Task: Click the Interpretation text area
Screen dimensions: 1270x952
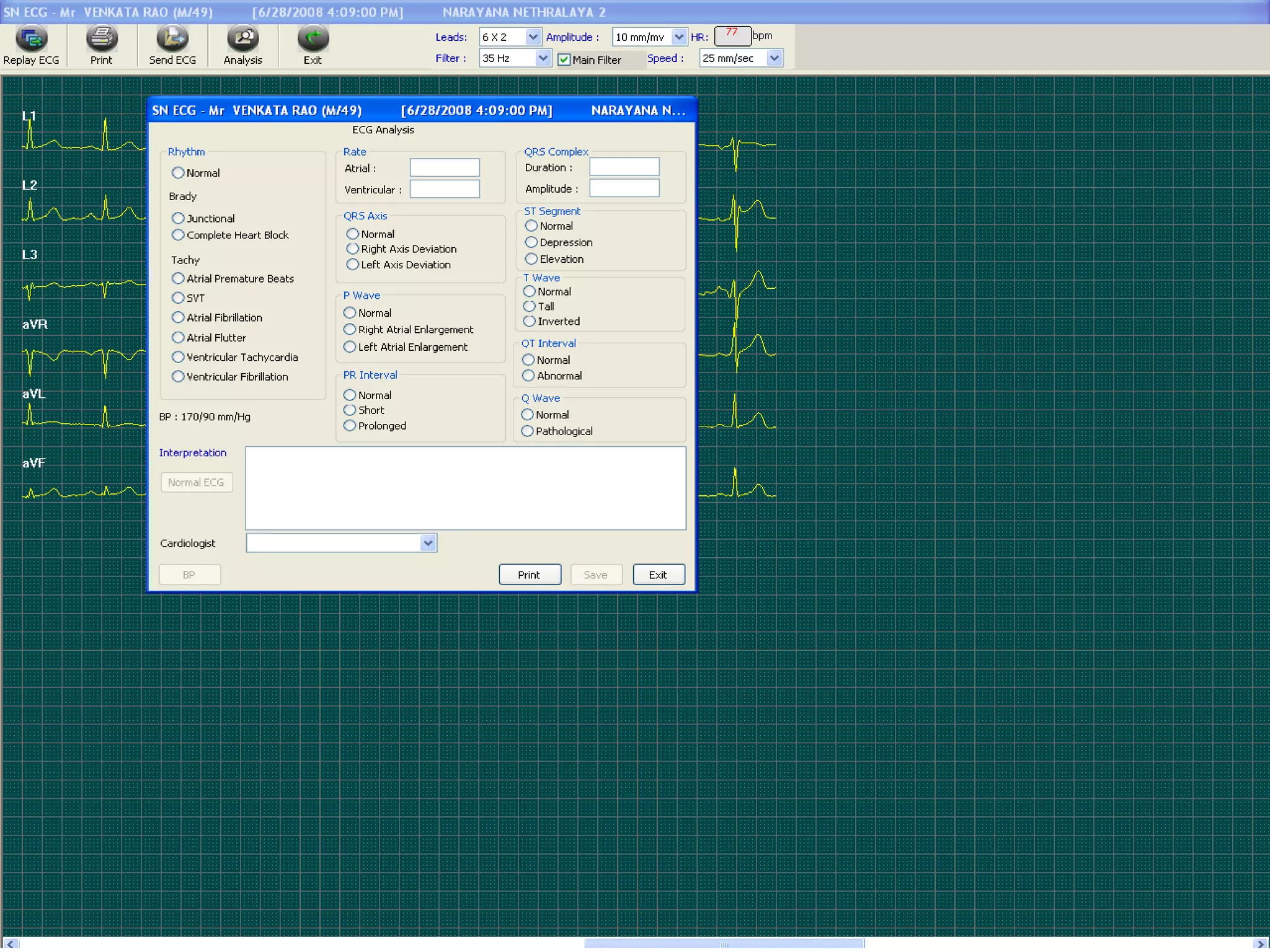Action: [465, 488]
